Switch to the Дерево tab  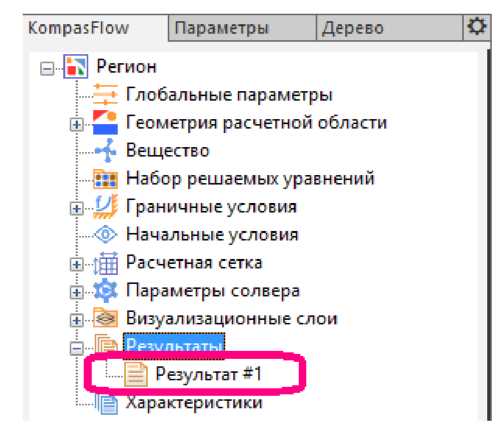tap(389, 28)
